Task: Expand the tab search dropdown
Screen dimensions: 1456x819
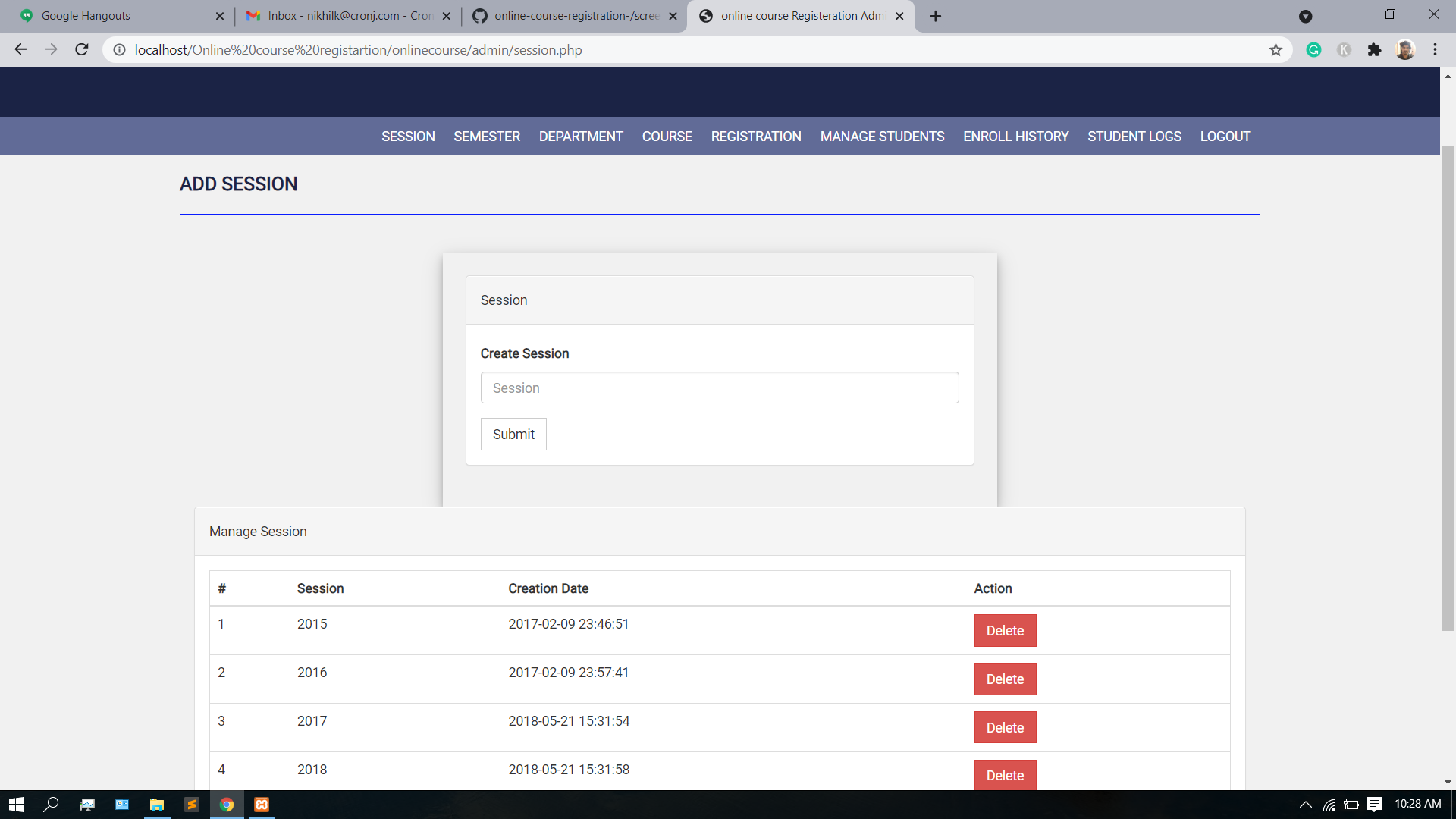Action: click(1305, 16)
